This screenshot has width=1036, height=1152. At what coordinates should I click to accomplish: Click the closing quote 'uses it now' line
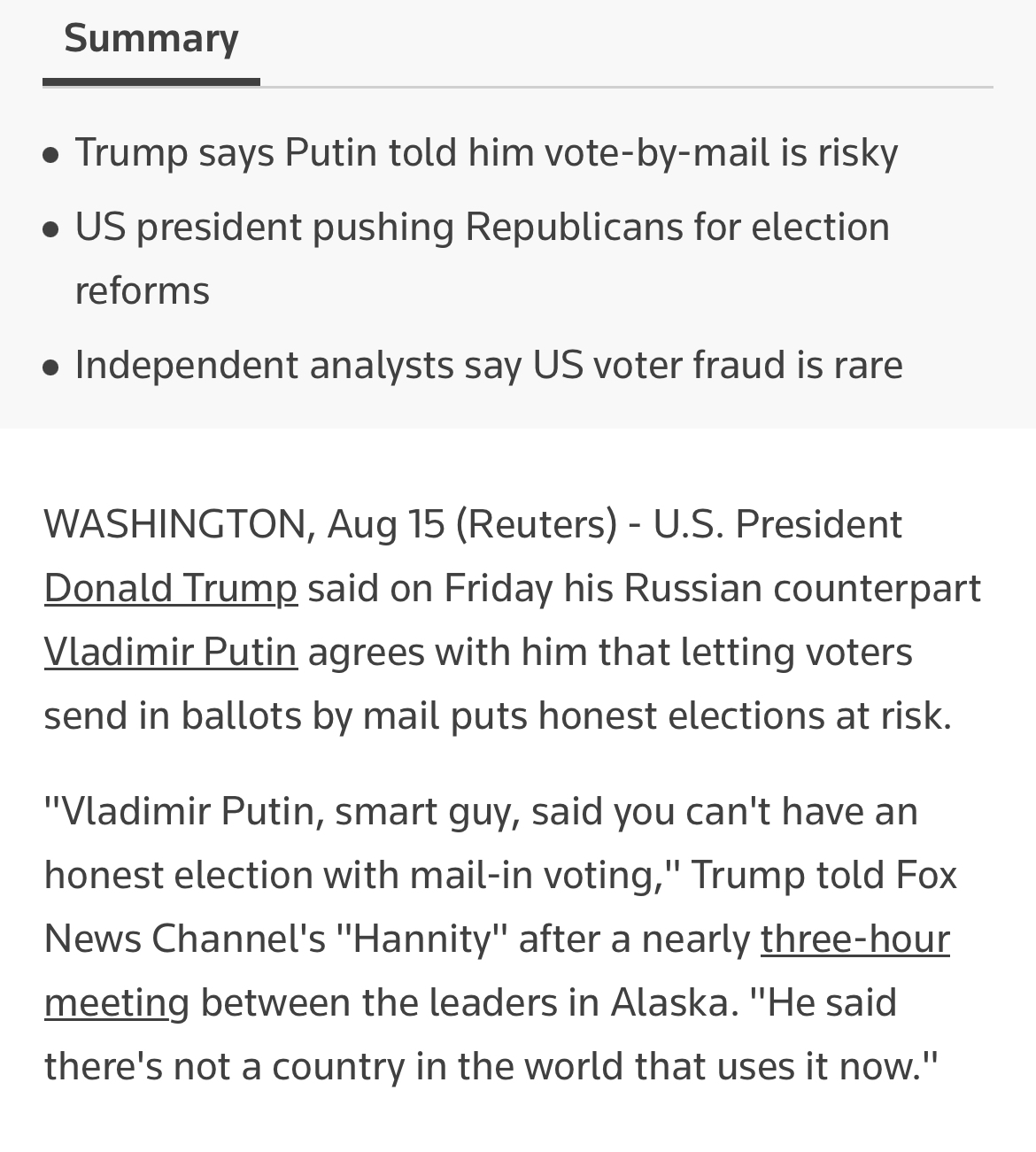pos(491,1066)
